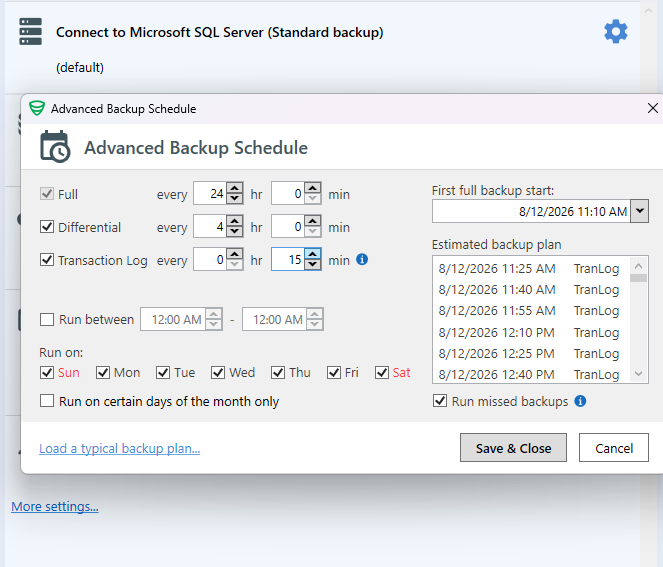663x567 pixels.
Task: Decrease Transaction Log minutes with down arrow
Action: pyautogui.click(x=312, y=265)
